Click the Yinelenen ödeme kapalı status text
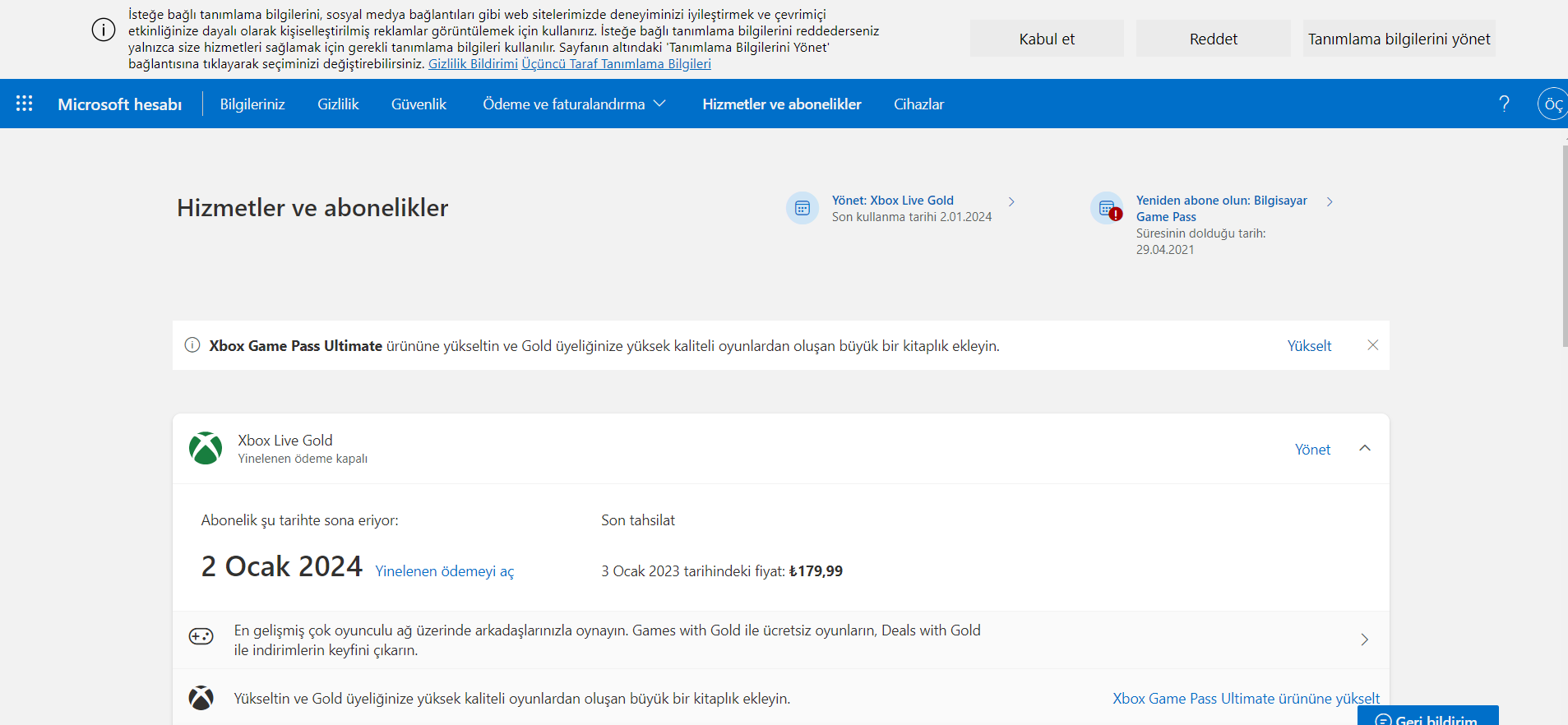The width and height of the screenshot is (1568, 725). (x=303, y=459)
